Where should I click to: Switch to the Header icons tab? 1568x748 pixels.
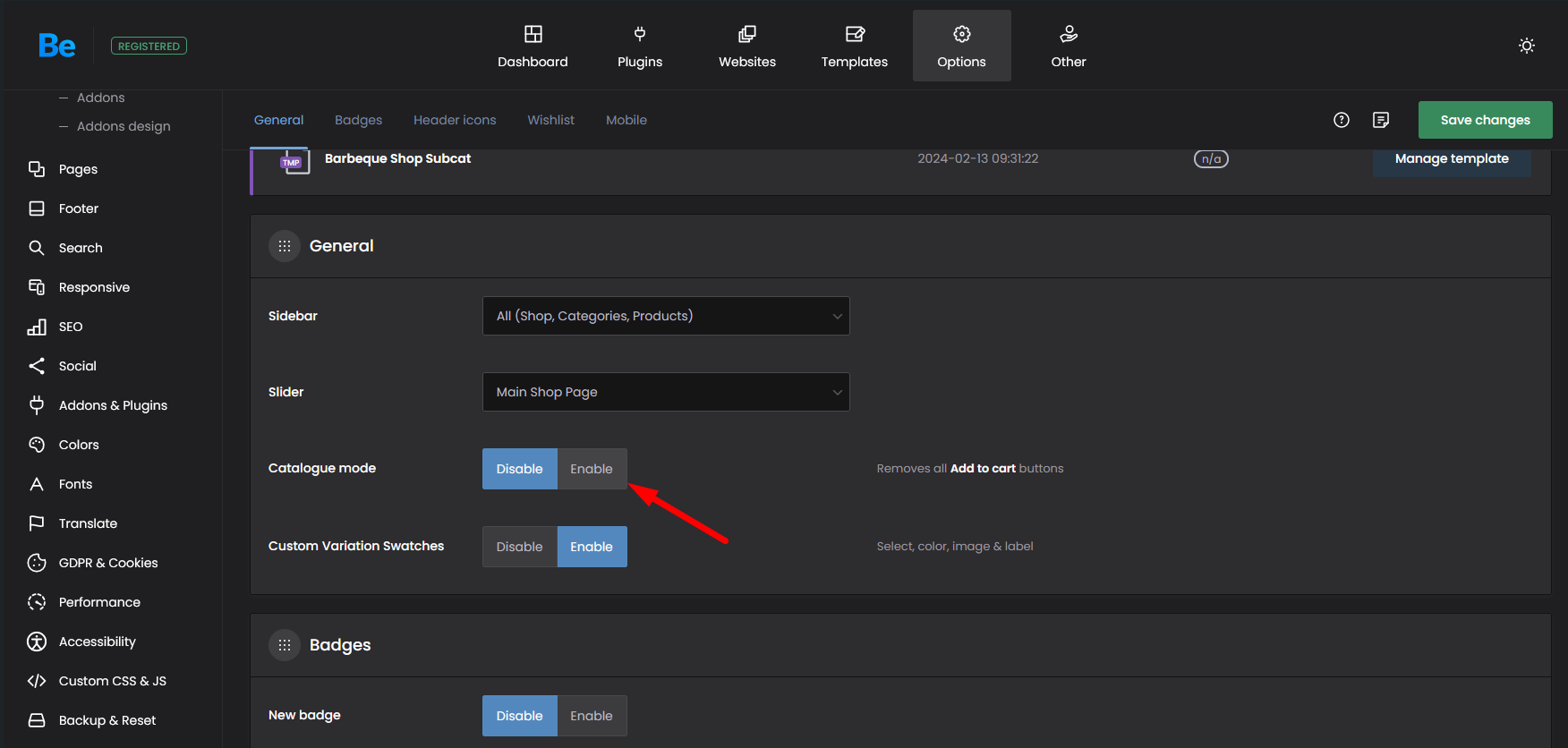tap(455, 120)
